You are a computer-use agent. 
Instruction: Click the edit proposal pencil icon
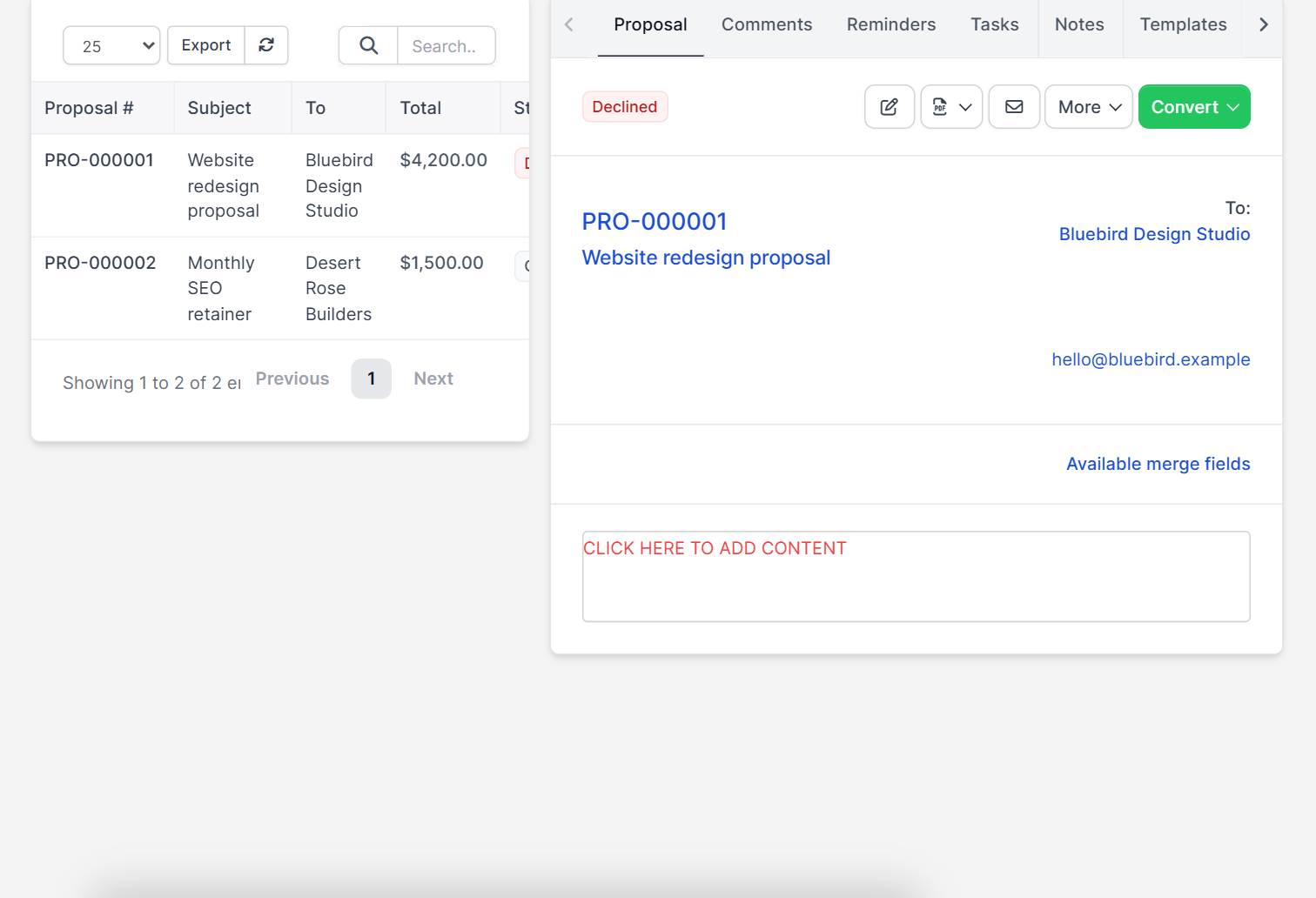pos(890,107)
